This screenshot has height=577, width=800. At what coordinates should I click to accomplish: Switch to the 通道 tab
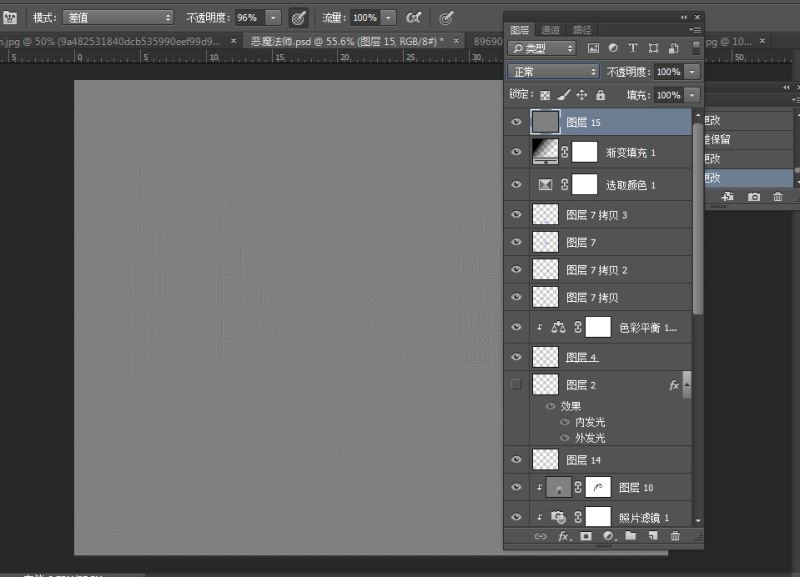(x=550, y=29)
